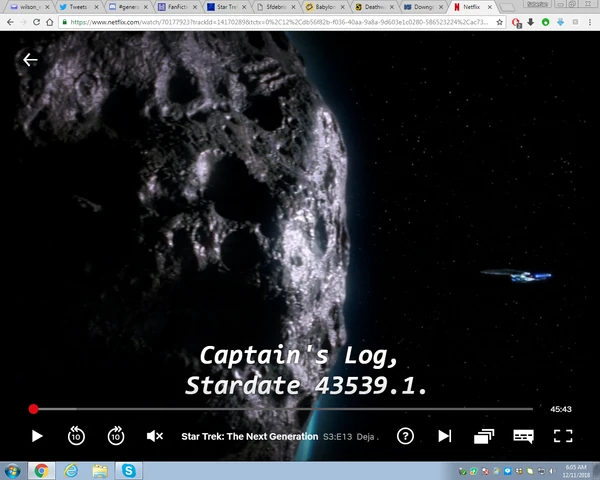
Task: Click the blue chat bubble tray icon
Action: [508, 471]
